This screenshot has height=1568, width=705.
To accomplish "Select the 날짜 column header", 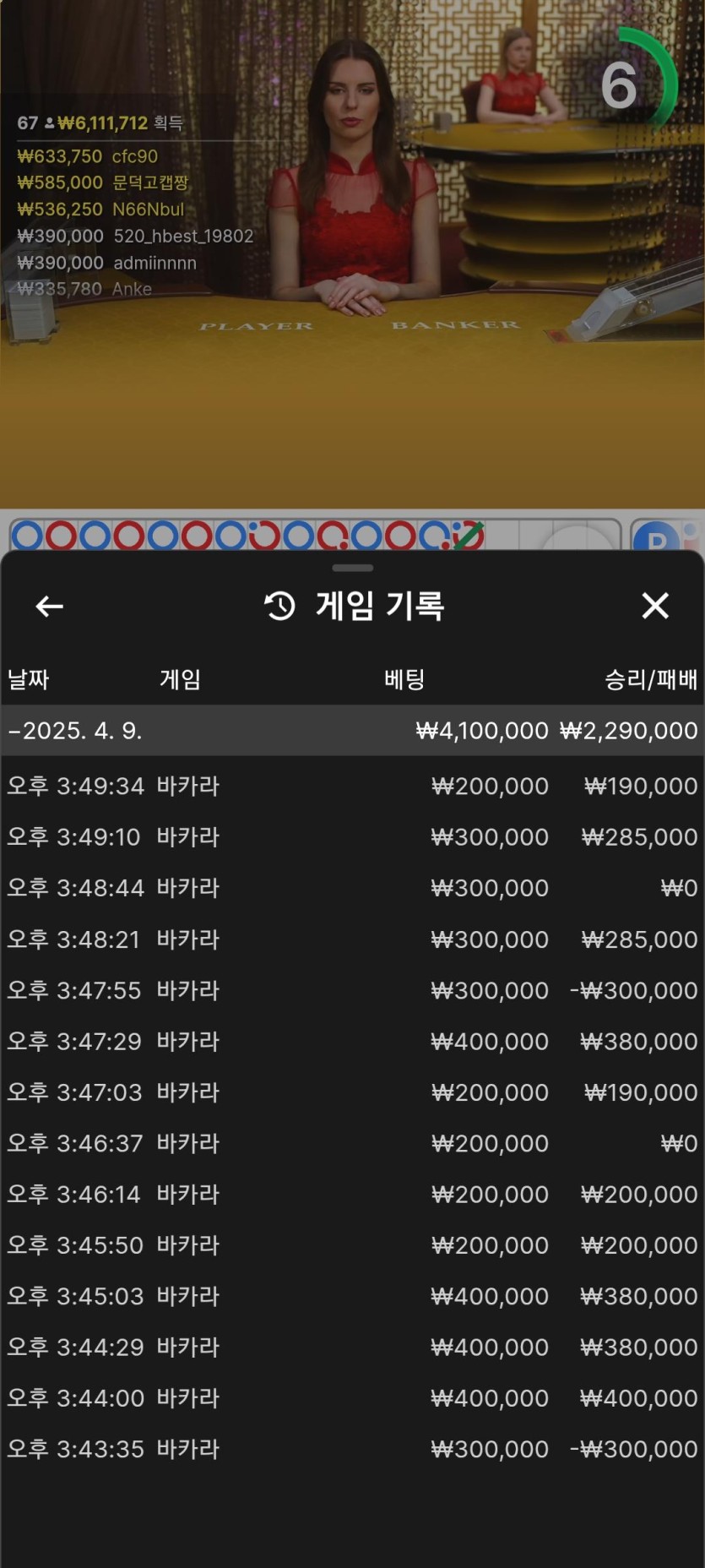I will 29,679.
